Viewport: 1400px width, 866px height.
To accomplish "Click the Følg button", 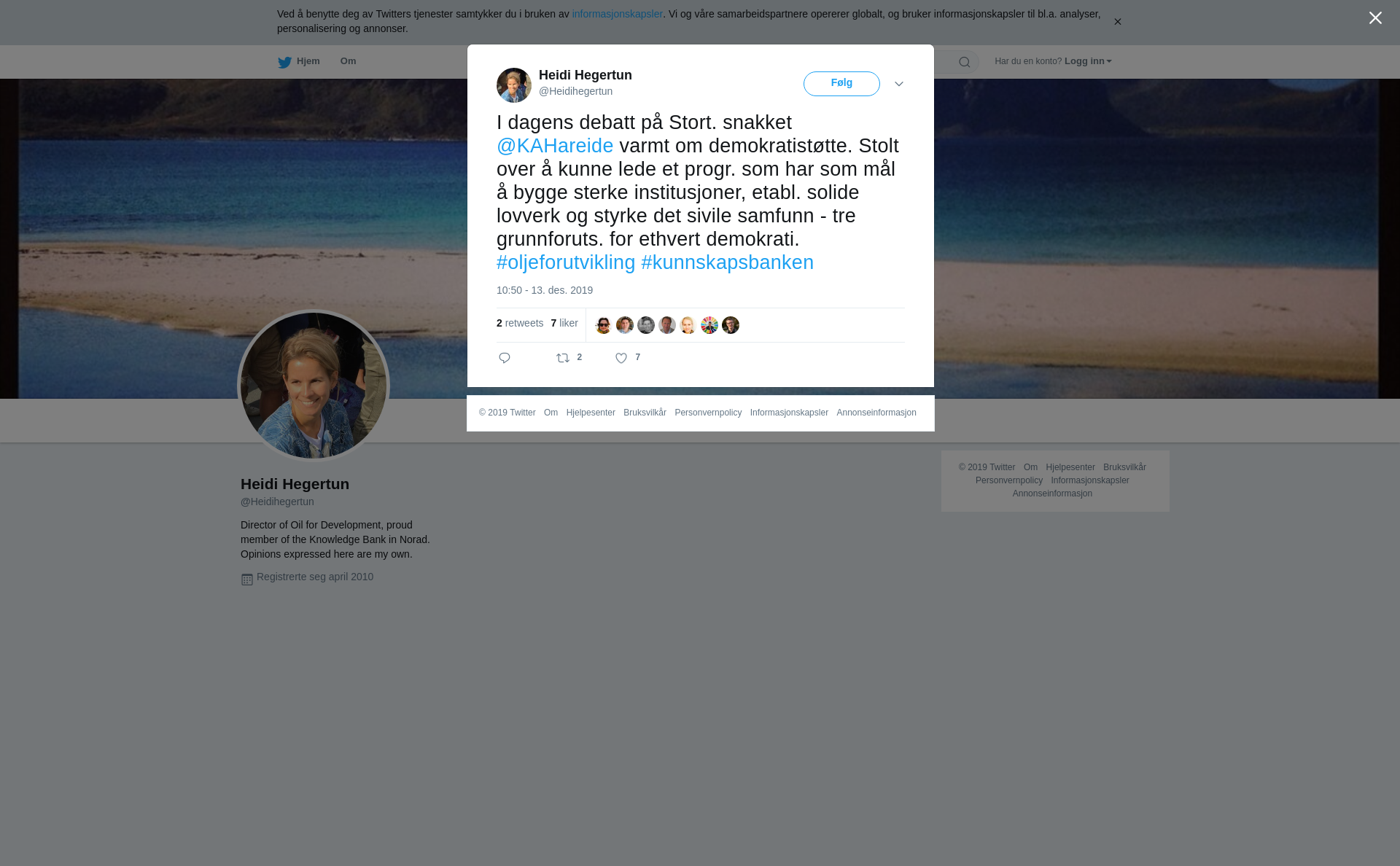I will (x=841, y=84).
